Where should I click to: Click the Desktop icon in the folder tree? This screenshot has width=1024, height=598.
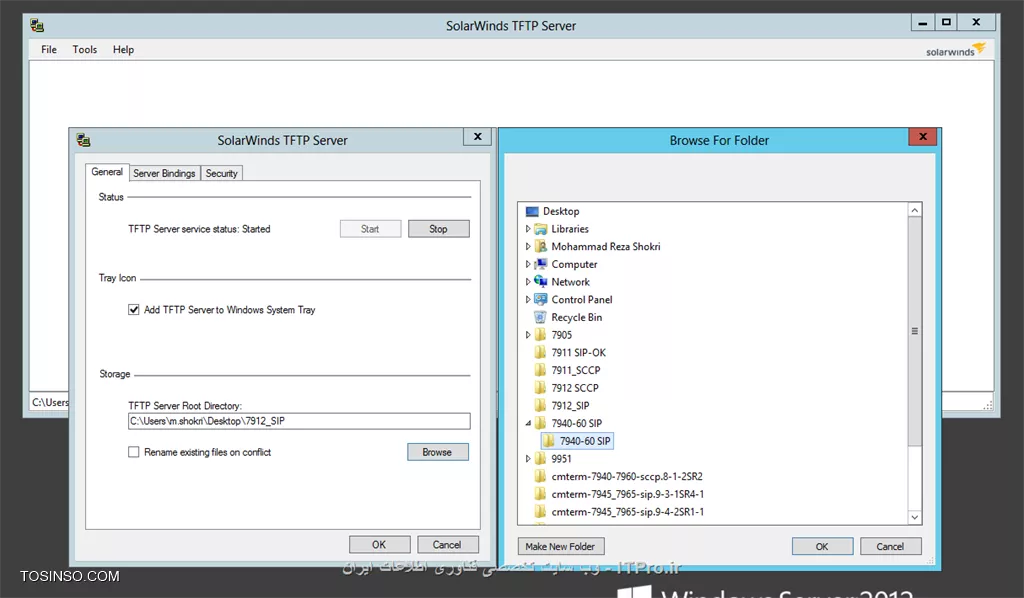532,212
